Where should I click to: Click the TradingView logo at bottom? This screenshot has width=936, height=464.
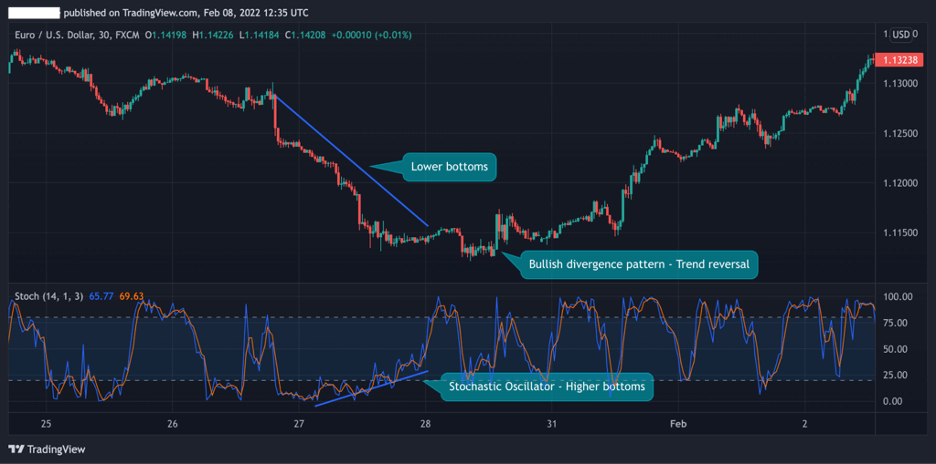coord(47,449)
